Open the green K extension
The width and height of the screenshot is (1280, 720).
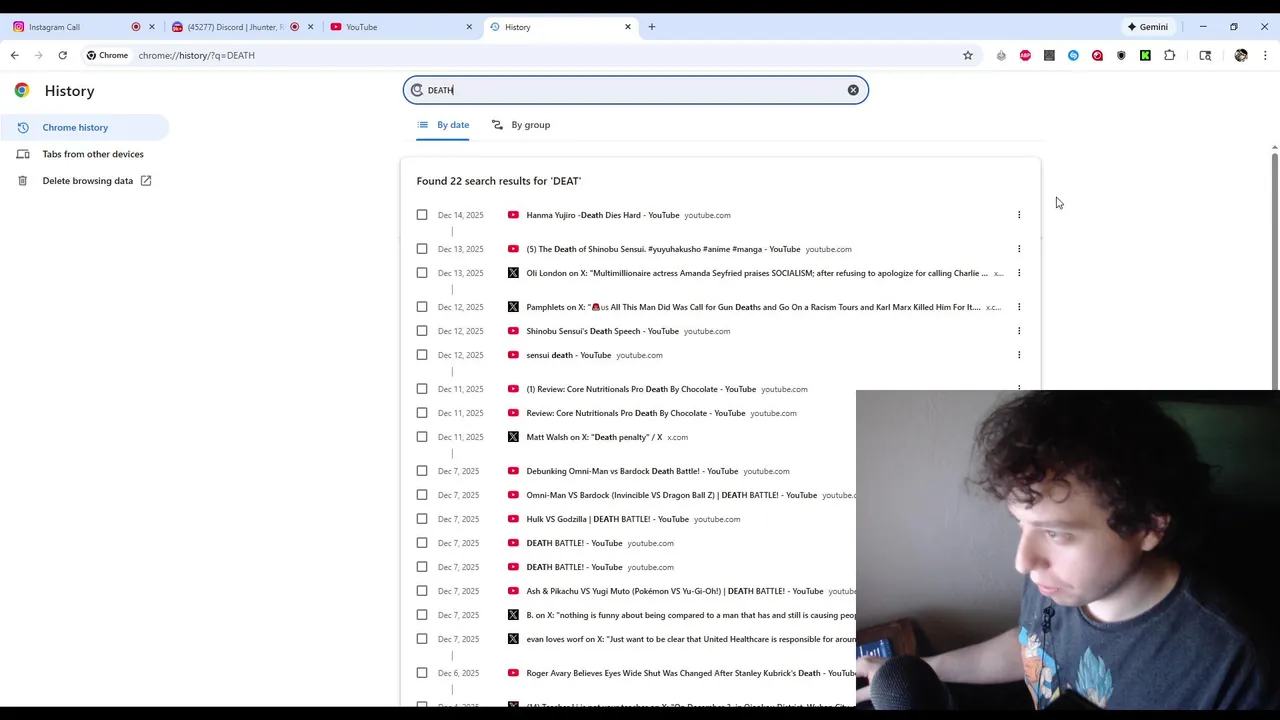[x=1145, y=55]
